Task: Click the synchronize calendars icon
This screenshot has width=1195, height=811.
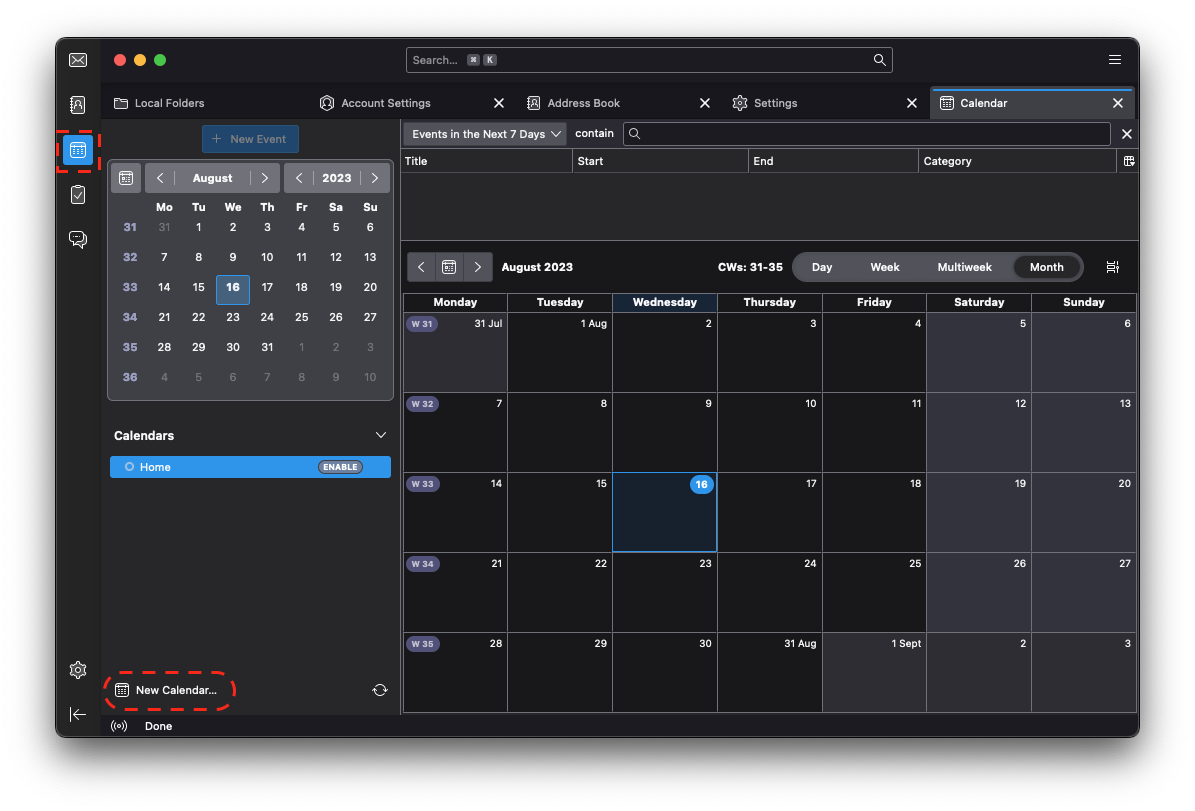Action: pos(381,690)
